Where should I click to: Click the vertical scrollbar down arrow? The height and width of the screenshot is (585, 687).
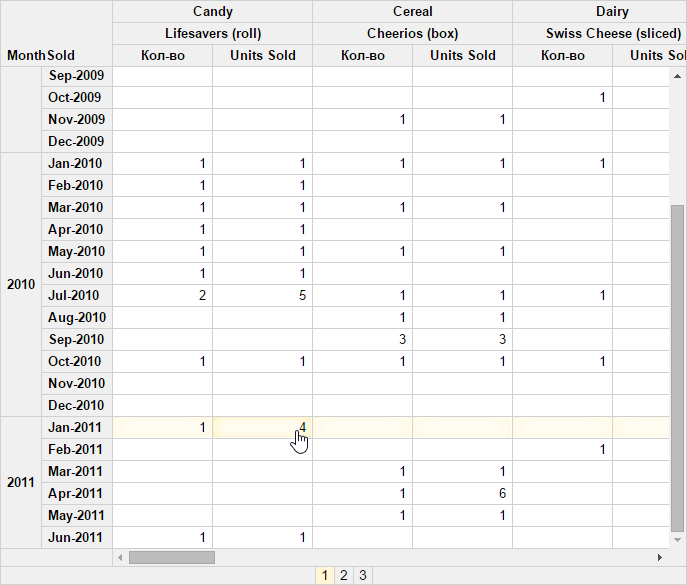point(677,540)
